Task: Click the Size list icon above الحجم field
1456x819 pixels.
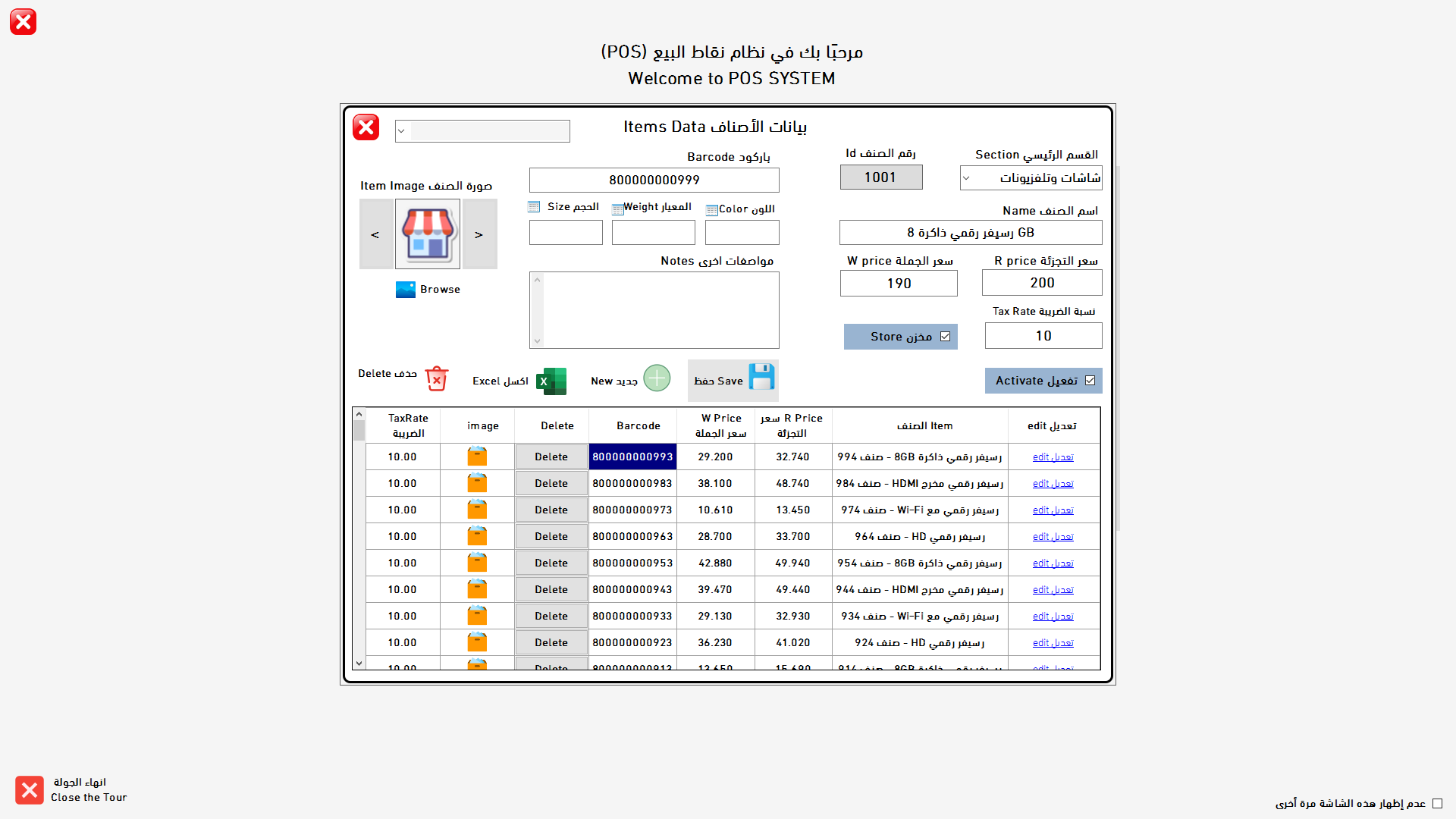Action: click(x=535, y=206)
